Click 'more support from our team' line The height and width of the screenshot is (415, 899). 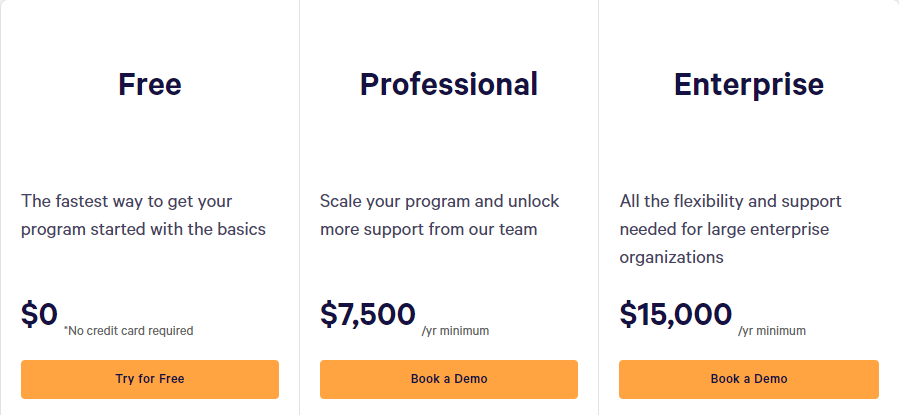tap(428, 229)
